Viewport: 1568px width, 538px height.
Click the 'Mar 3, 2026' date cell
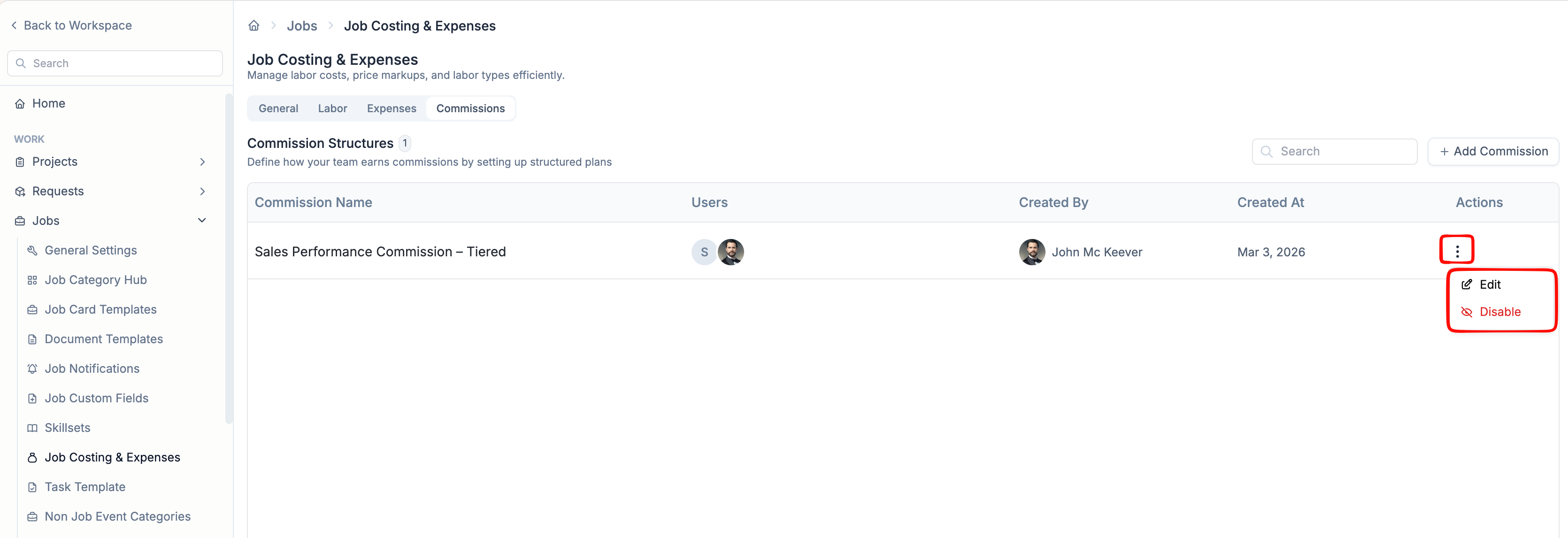[x=1271, y=252]
